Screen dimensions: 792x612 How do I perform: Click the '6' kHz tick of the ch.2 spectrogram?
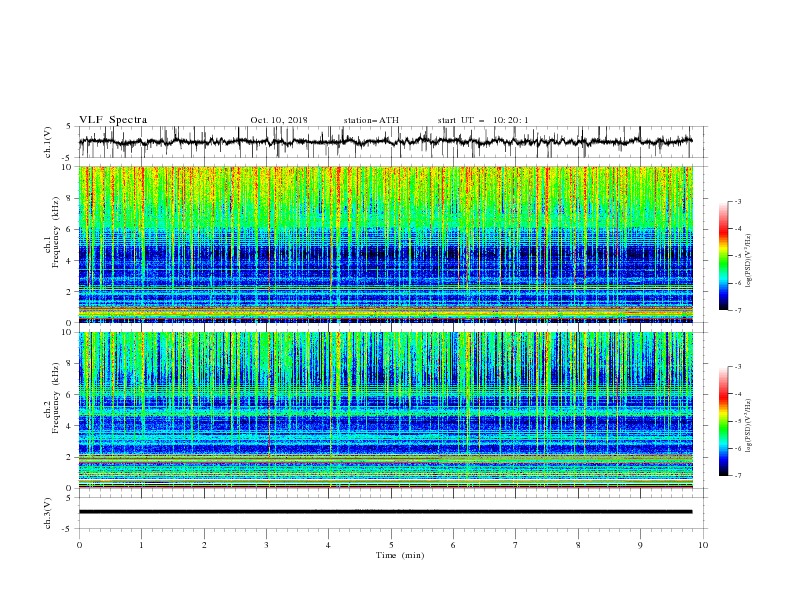[x=70, y=394]
